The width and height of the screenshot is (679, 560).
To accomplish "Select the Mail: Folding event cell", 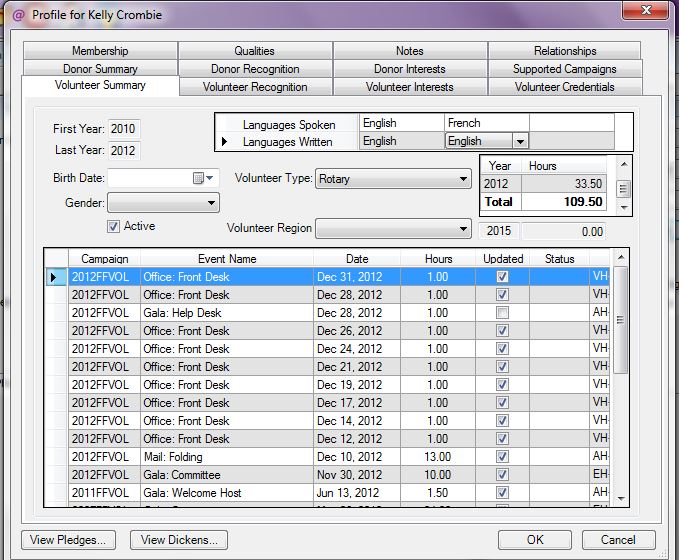I will [227, 456].
